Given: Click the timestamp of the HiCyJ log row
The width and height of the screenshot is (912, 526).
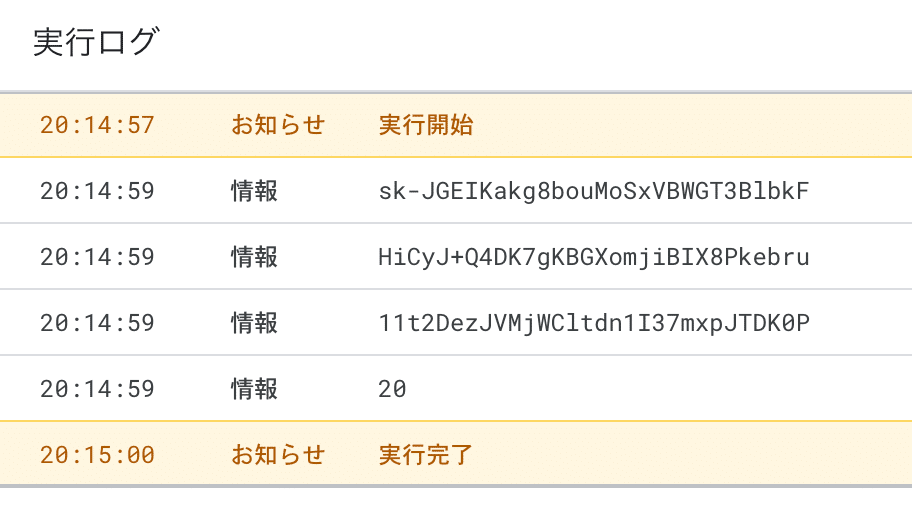Looking at the screenshot, I should 97,257.
